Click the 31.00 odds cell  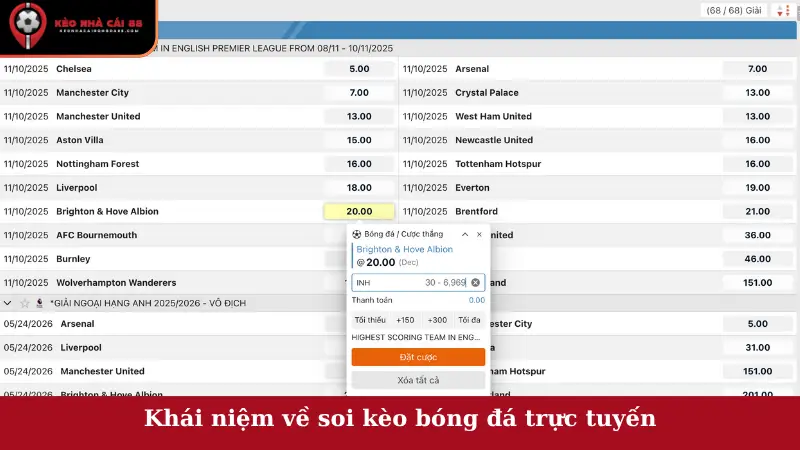pyautogui.click(x=758, y=347)
